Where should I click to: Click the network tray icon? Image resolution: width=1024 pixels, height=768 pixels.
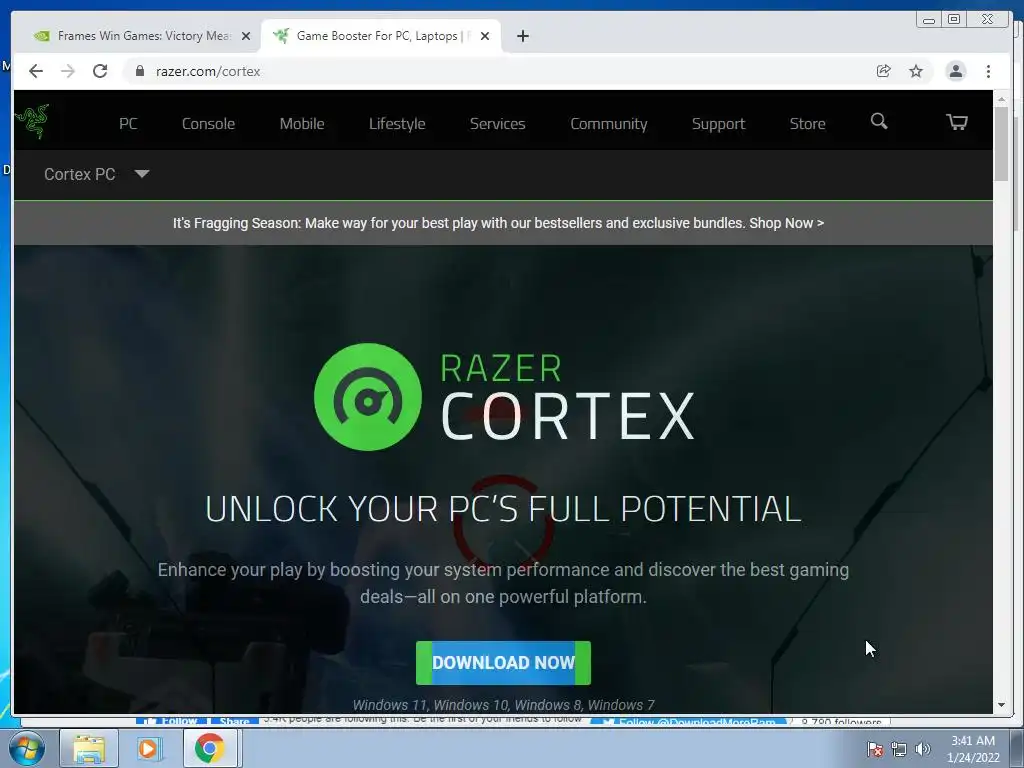pos(899,749)
